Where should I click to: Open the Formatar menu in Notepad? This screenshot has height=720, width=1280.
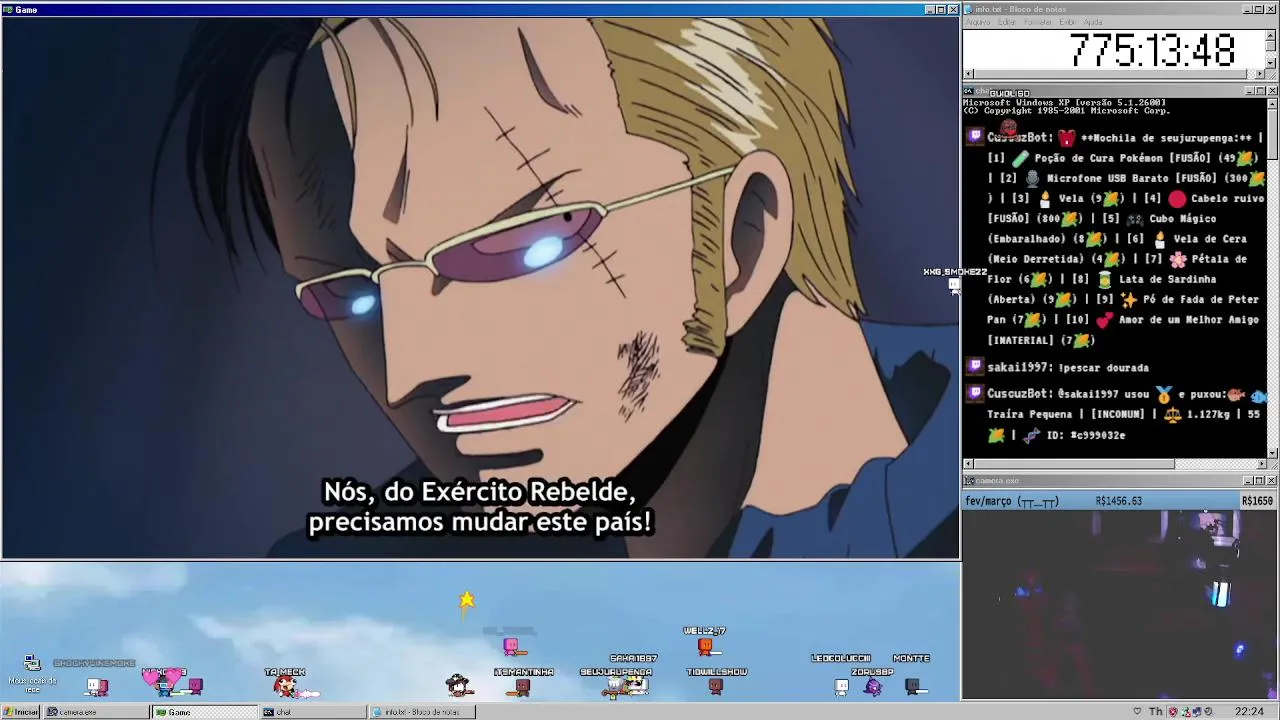(1038, 22)
